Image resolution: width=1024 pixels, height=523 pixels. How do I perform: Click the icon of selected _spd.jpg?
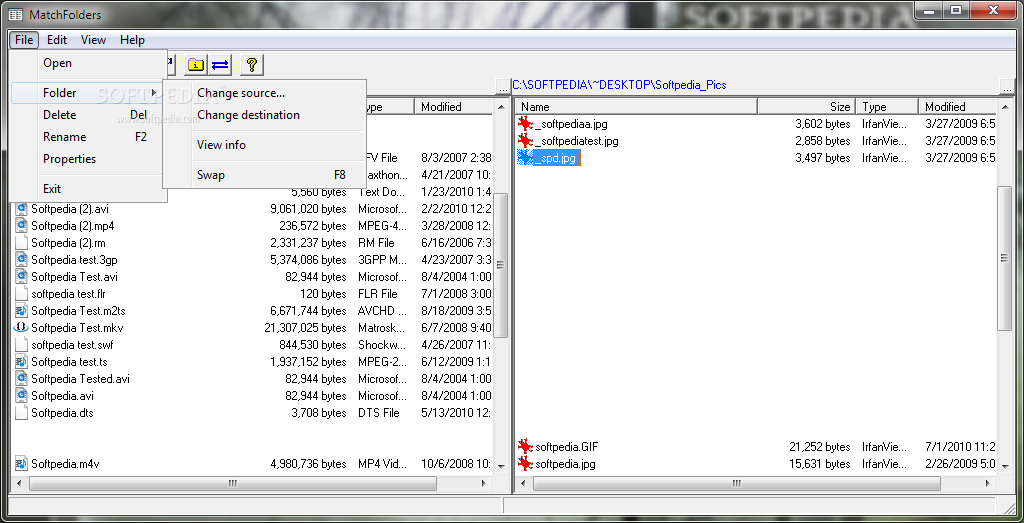click(x=525, y=157)
